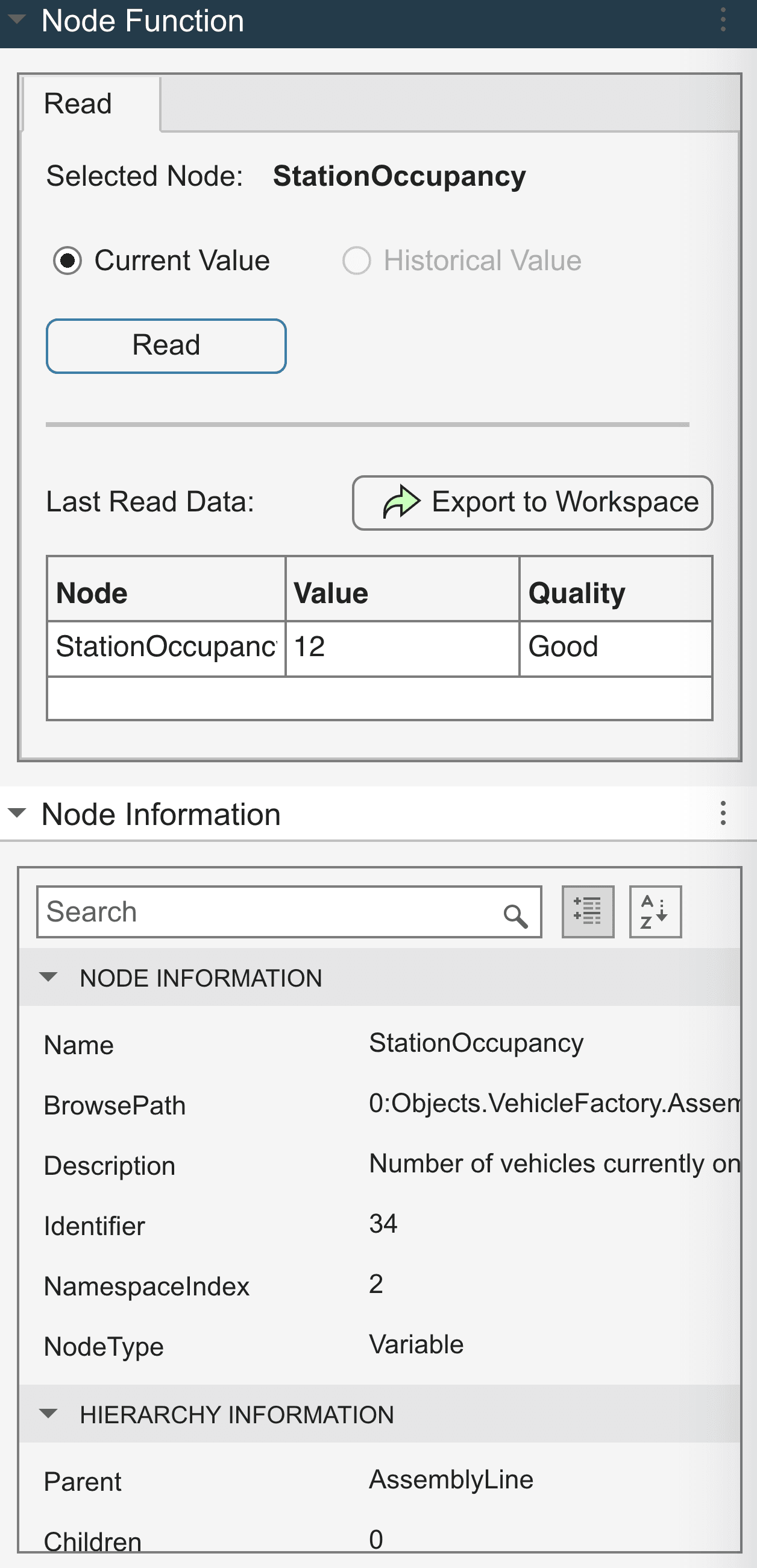Select the value cell showing 12
Screen dimensions: 757x1568
click(x=402, y=648)
